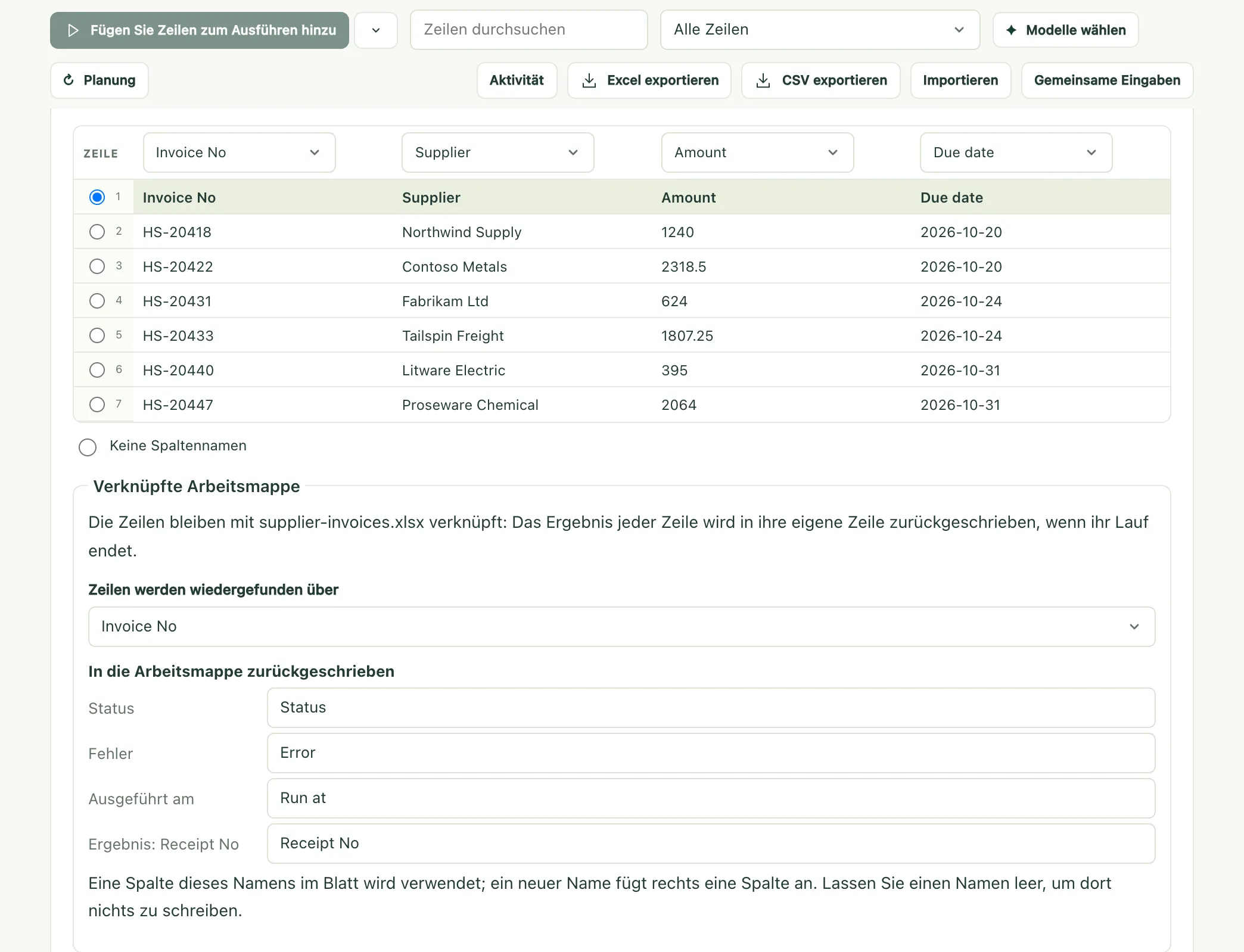Select row 5 Tailspin Freight radio button
The width and height of the screenshot is (1244, 952).
point(97,335)
